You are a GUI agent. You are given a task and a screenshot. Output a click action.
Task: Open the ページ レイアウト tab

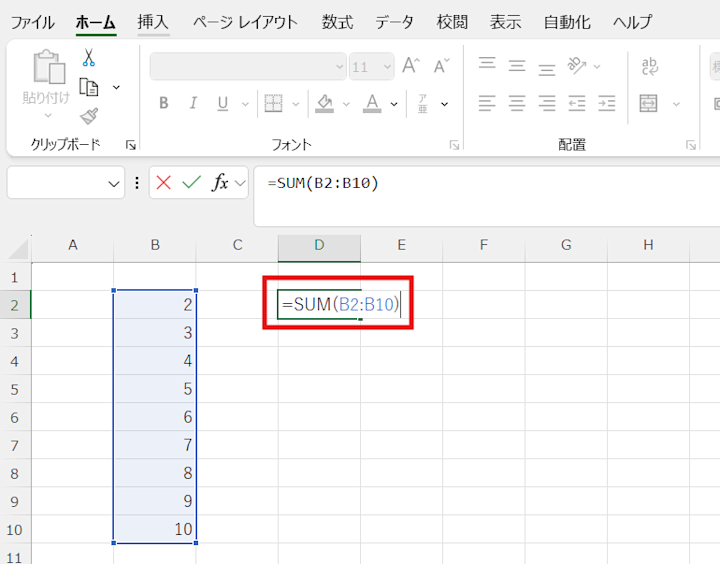point(245,22)
